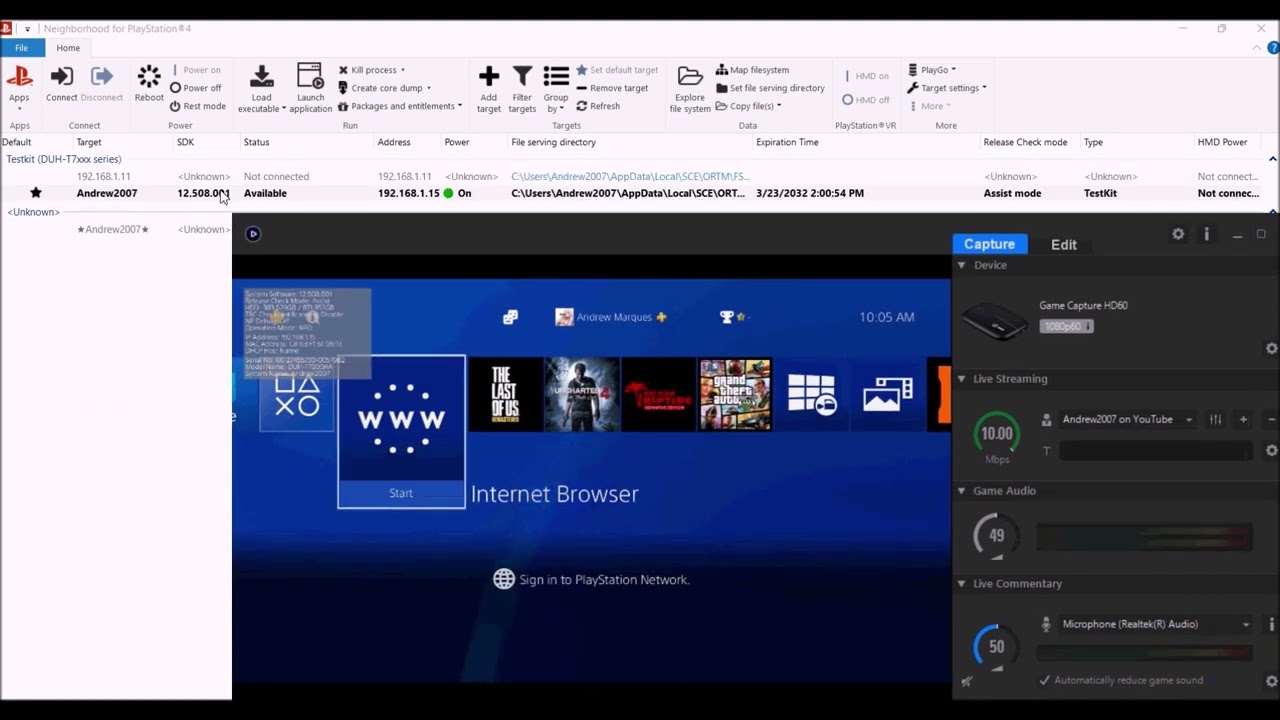Viewport: 1280px width, 720px height.
Task: Open Kill process dropdown
Action: (x=371, y=70)
